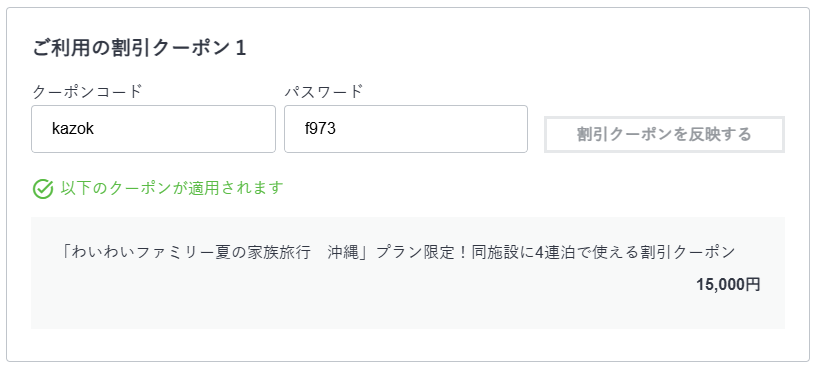
Task: Click the 沖縄 word in coupon description
Action: pyautogui.click(x=341, y=252)
